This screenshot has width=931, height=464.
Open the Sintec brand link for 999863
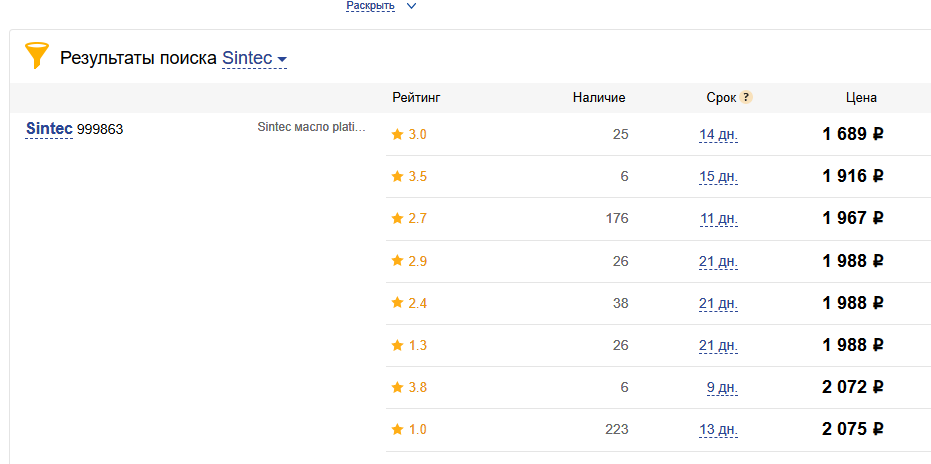pos(49,128)
